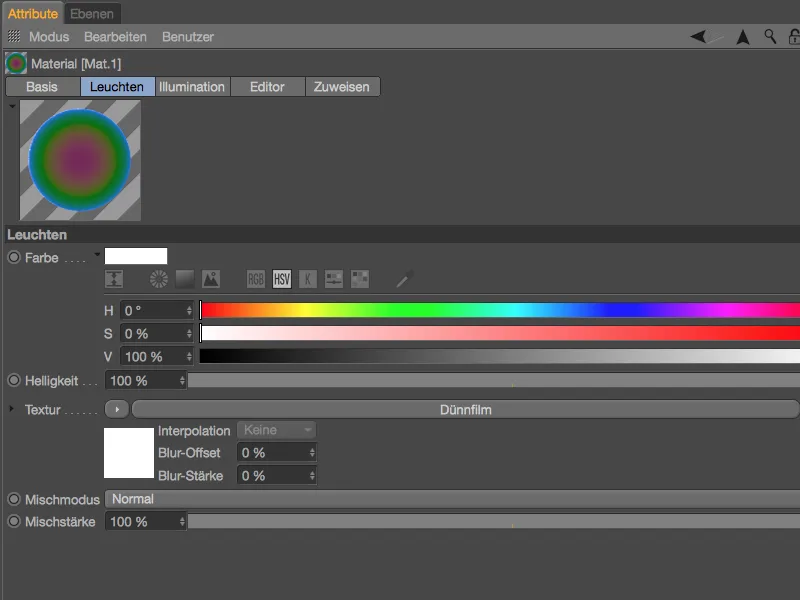Expand the Textur section triangle
Viewport: 800px width, 600px height.
(11, 409)
